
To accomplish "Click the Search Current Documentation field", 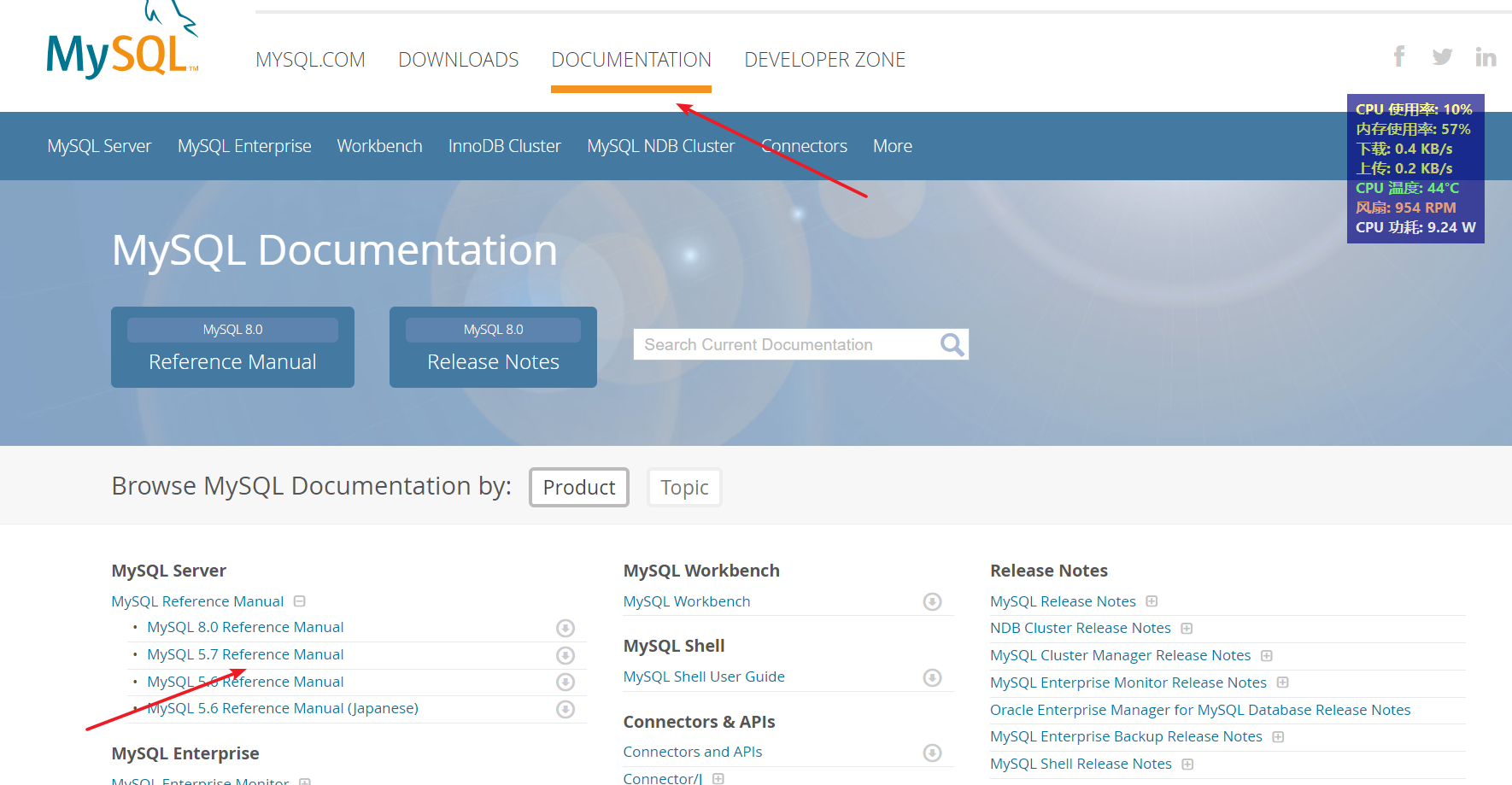I will (x=786, y=344).
